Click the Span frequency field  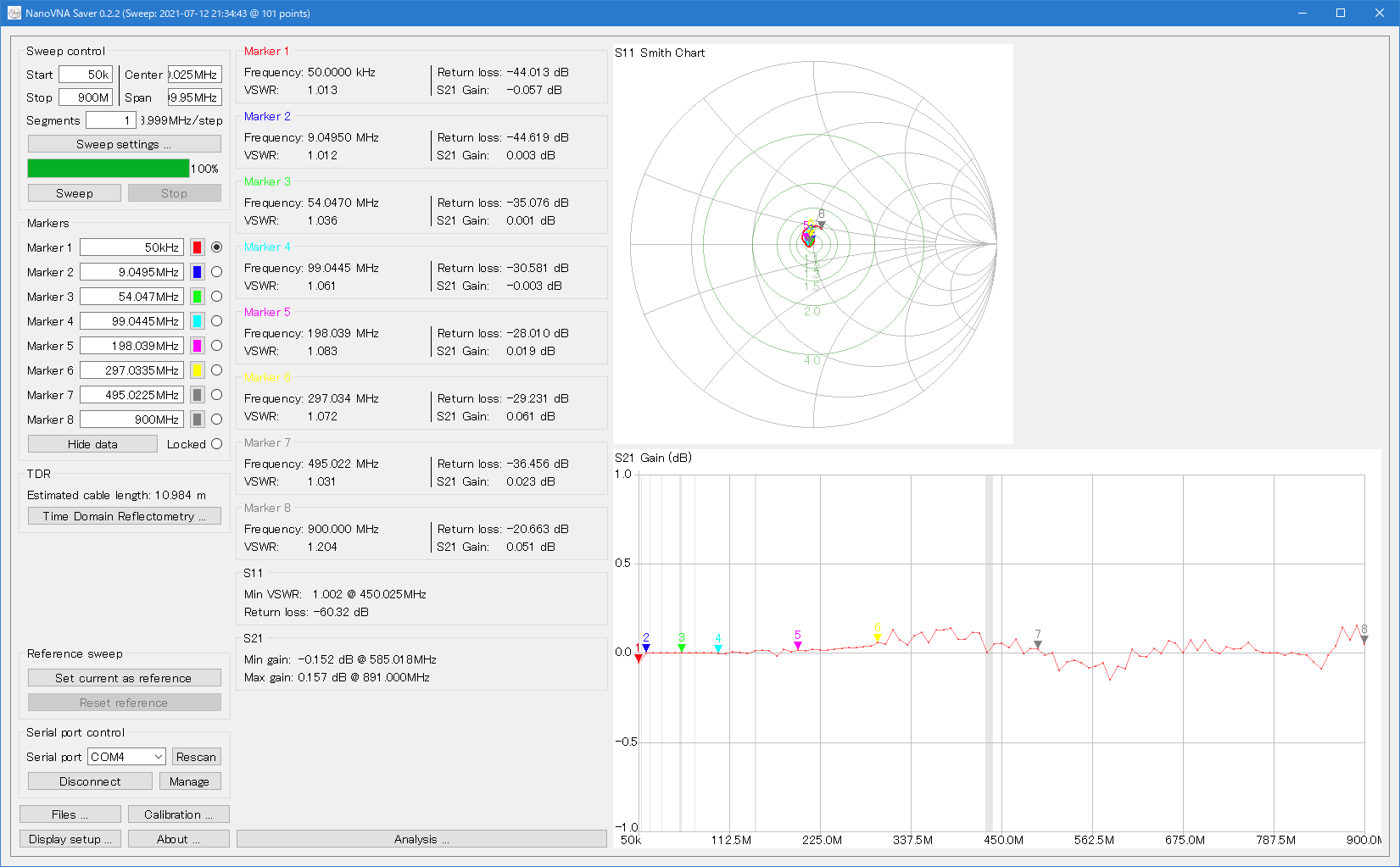pos(195,97)
